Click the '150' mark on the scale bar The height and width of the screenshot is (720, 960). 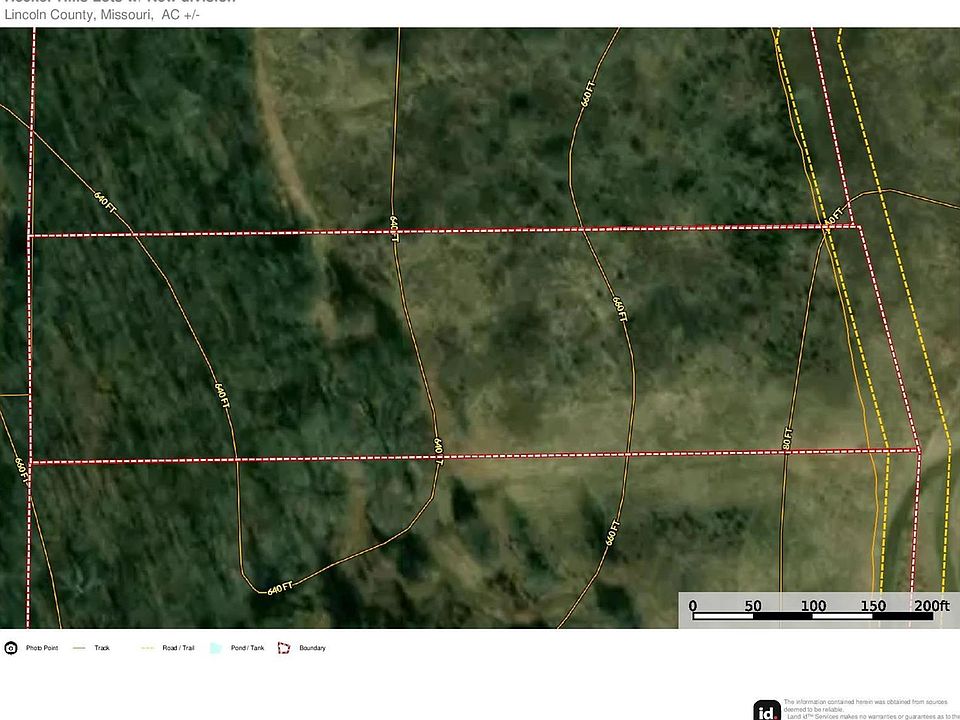pos(873,606)
